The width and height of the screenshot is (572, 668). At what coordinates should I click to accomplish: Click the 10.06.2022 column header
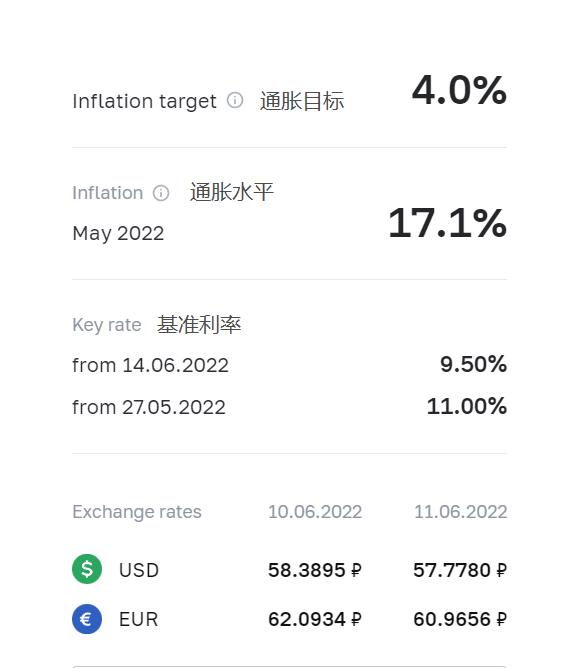[315, 512]
